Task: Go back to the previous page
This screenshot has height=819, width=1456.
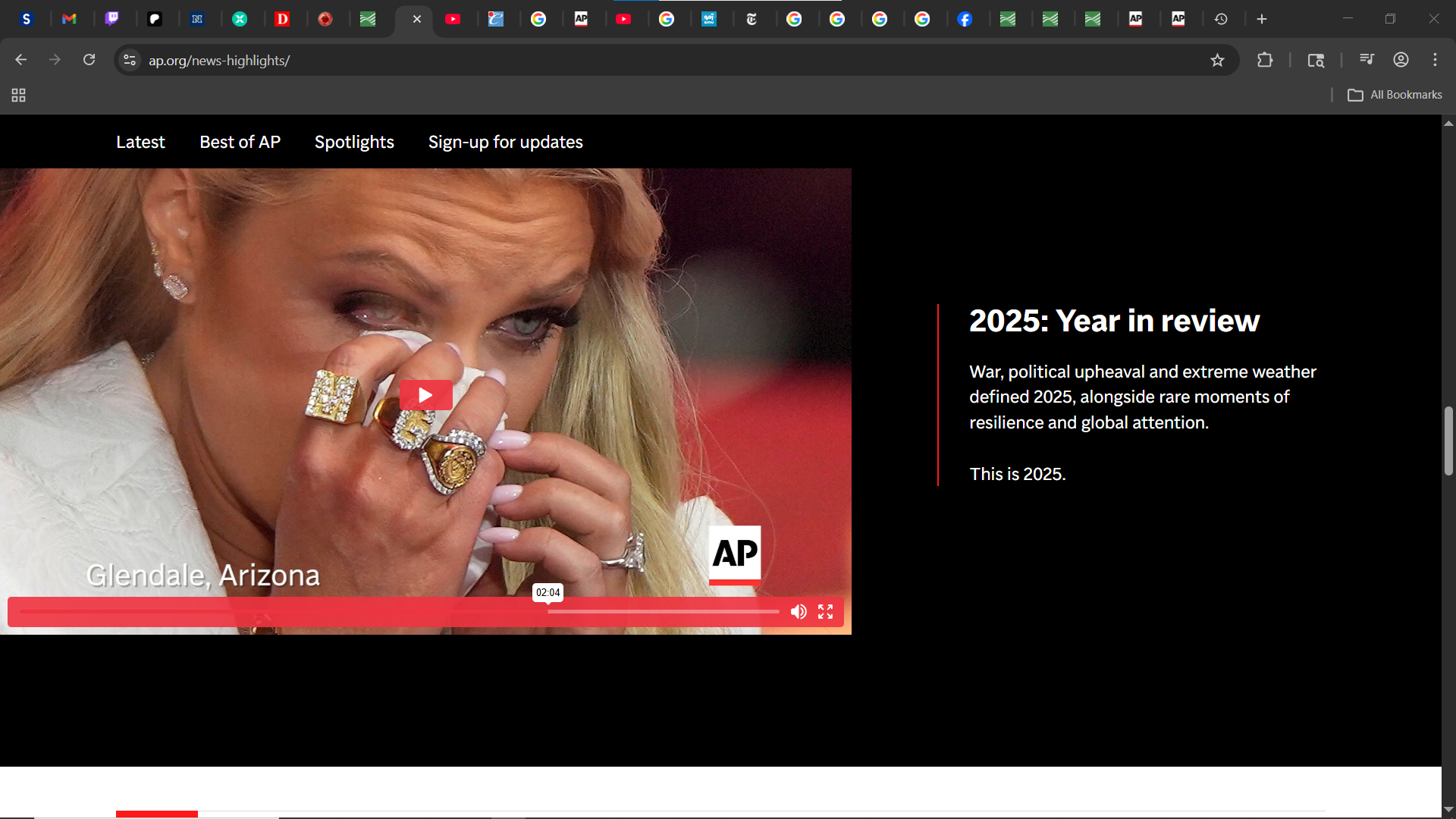Action: (x=21, y=60)
